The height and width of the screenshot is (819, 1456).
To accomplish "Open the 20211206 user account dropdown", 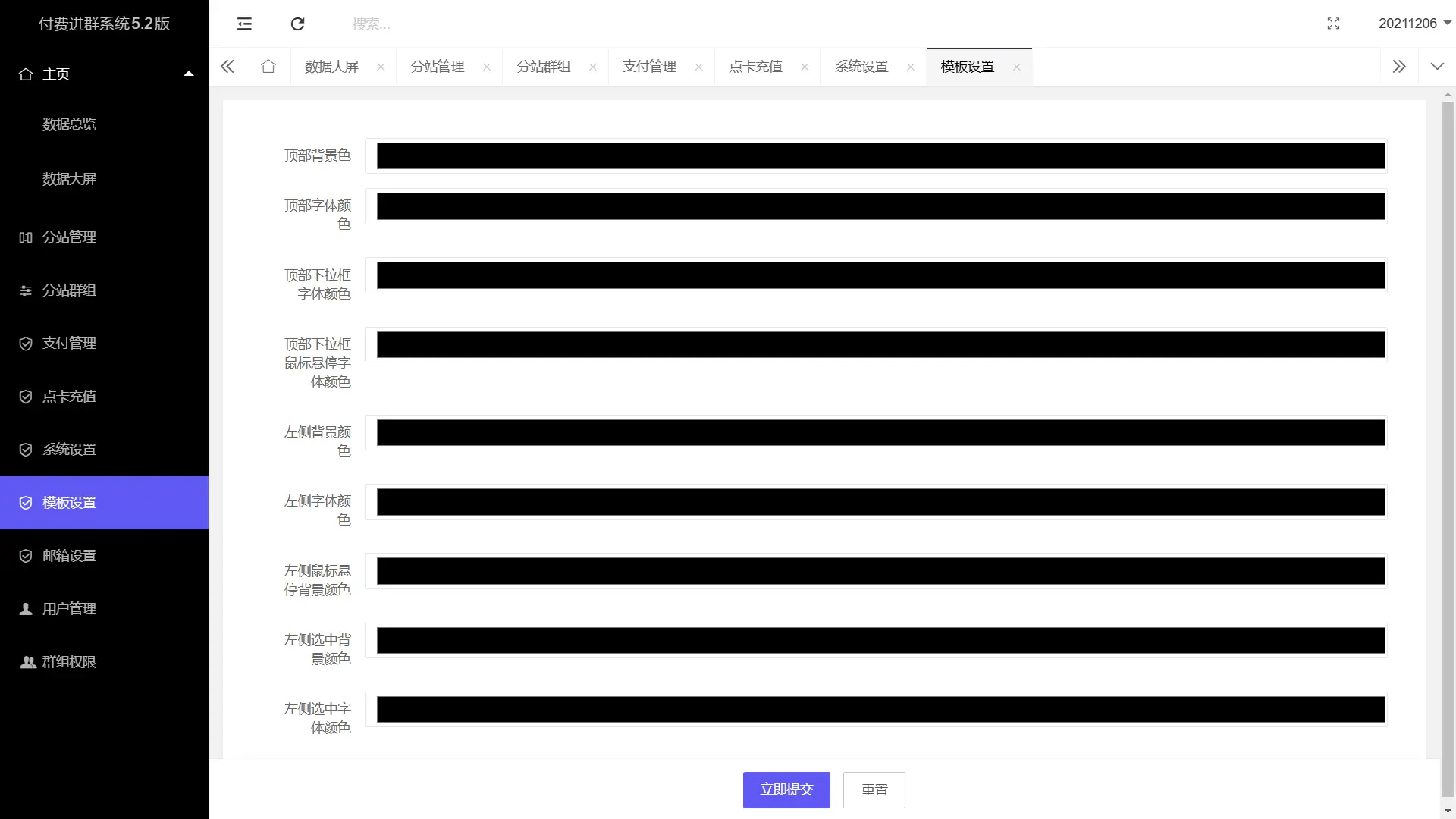I will click(1414, 24).
